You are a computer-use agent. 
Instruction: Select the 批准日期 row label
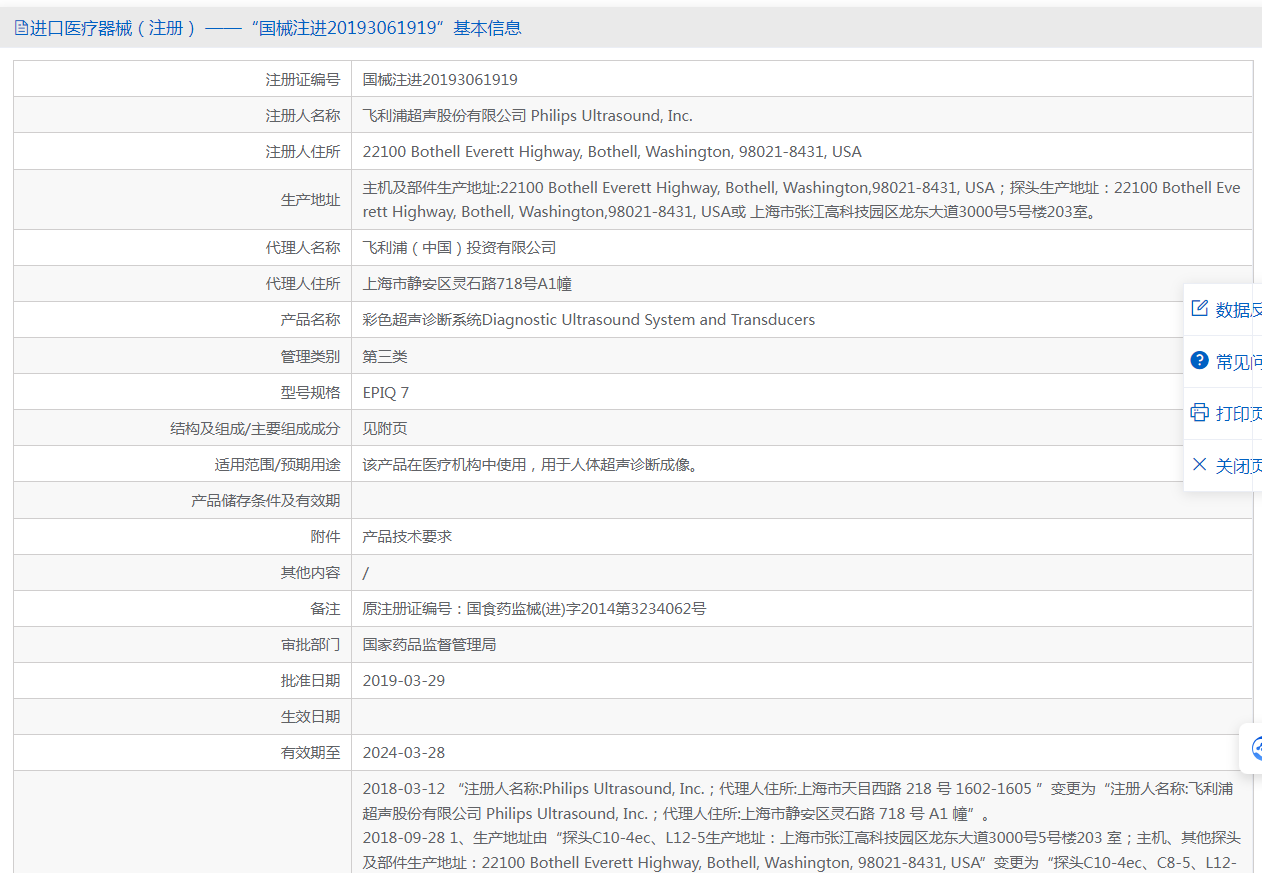(x=310, y=680)
